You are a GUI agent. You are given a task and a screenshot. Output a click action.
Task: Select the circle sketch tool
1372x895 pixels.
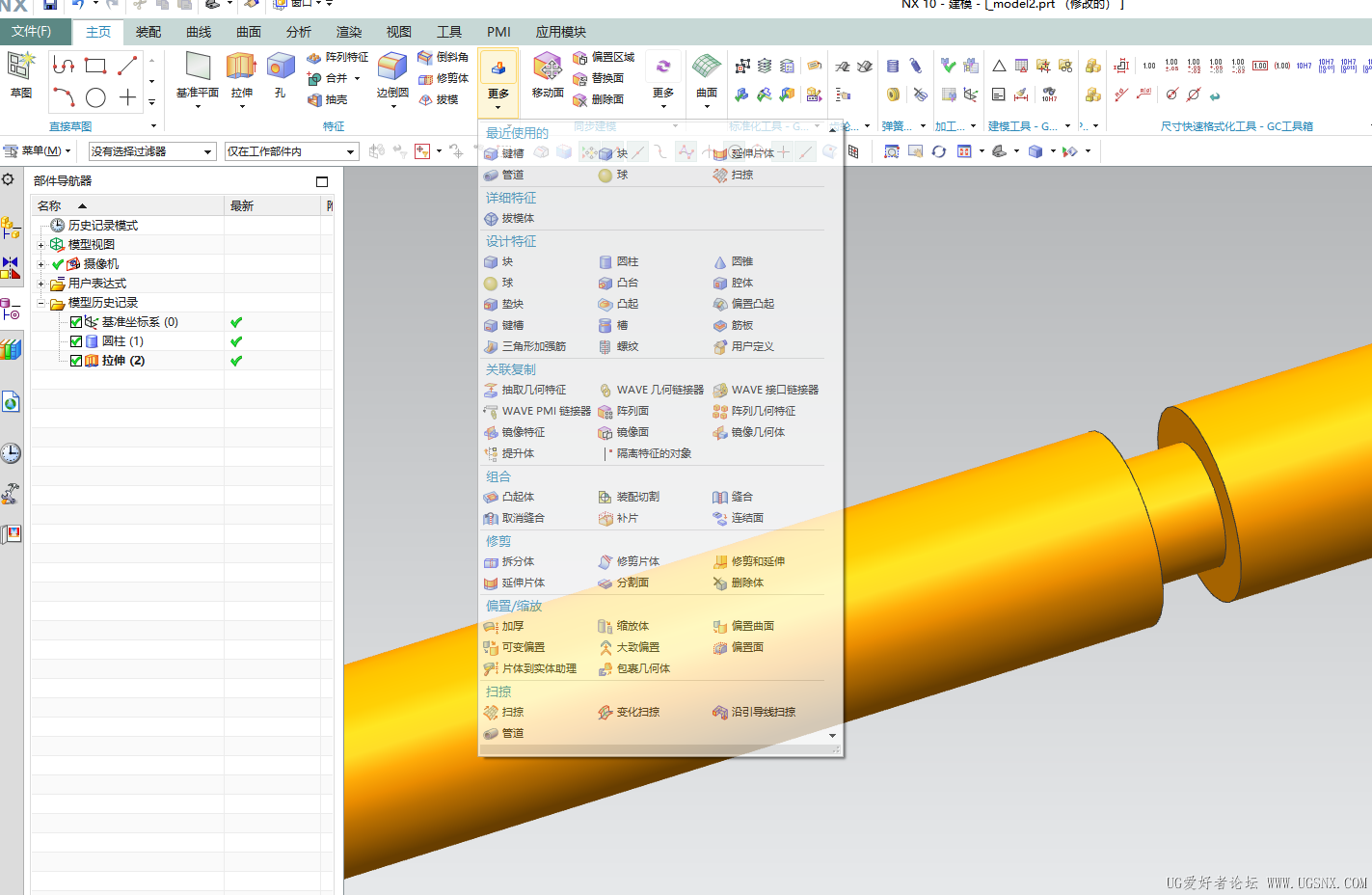tap(95, 97)
